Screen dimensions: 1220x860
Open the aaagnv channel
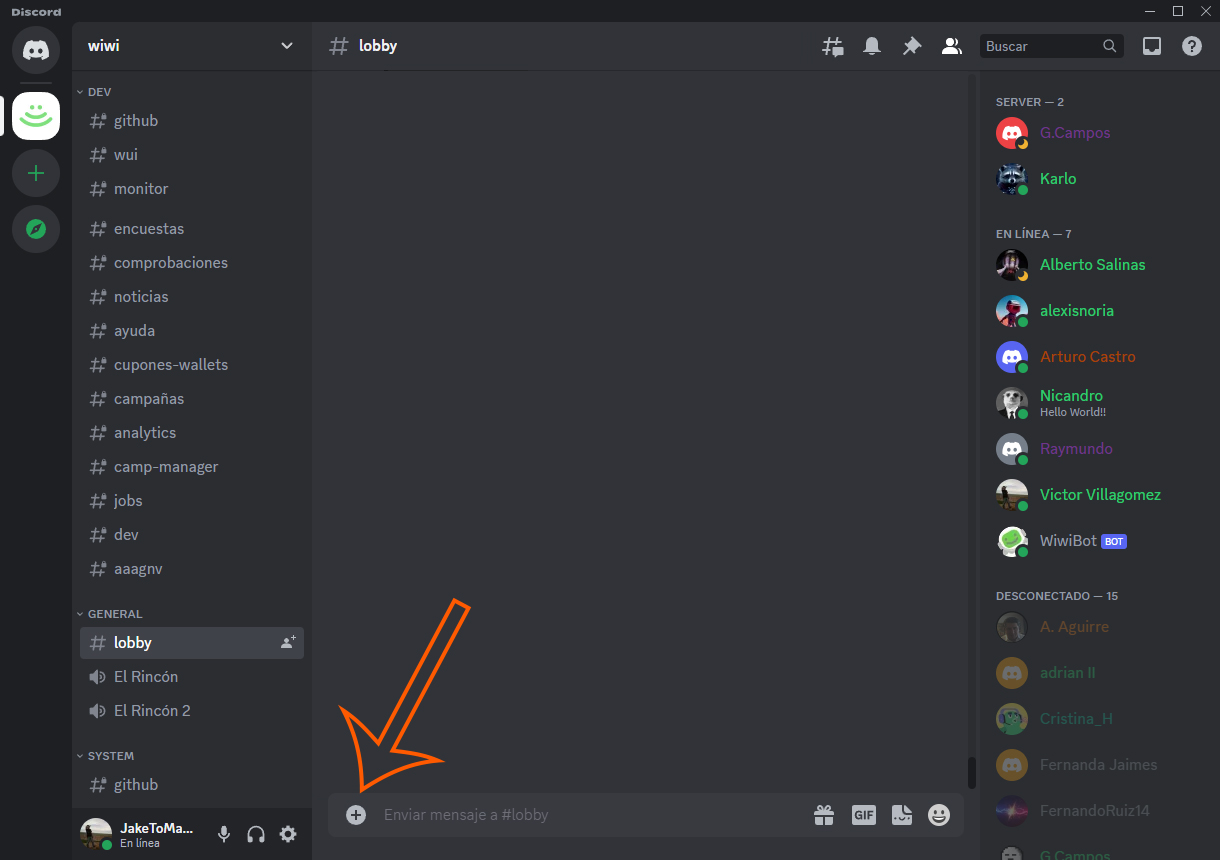click(x=192, y=569)
